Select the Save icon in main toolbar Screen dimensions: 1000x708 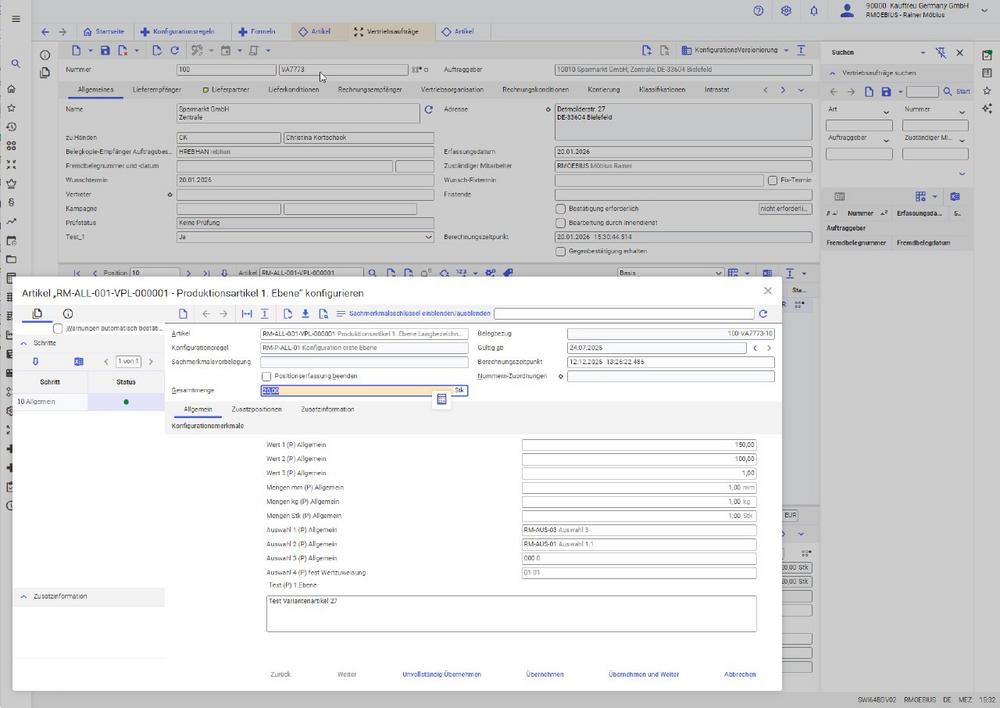coord(106,50)
